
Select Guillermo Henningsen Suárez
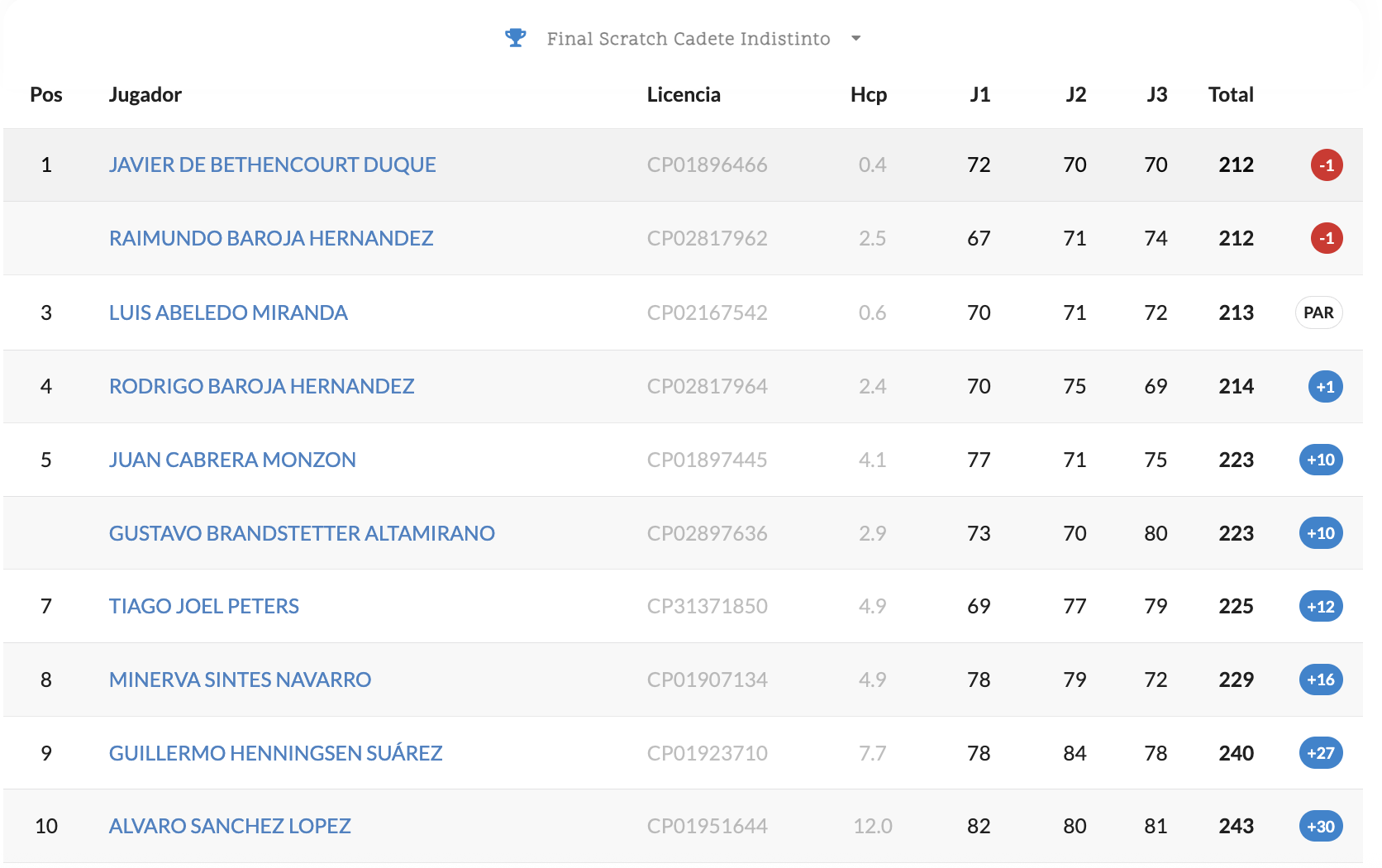click(x=275, y=753)
